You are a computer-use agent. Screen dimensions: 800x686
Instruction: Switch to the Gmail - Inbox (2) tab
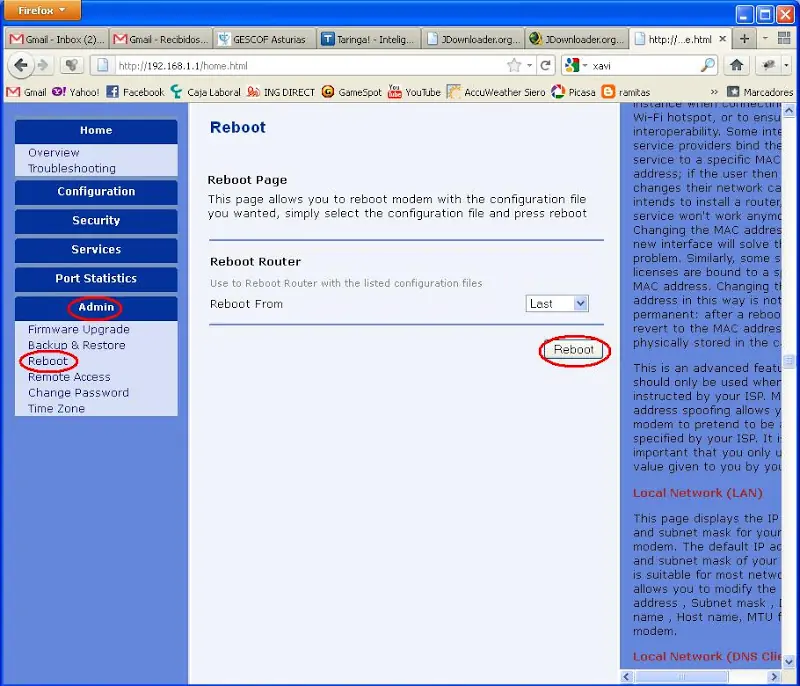[x=57, y=39]
